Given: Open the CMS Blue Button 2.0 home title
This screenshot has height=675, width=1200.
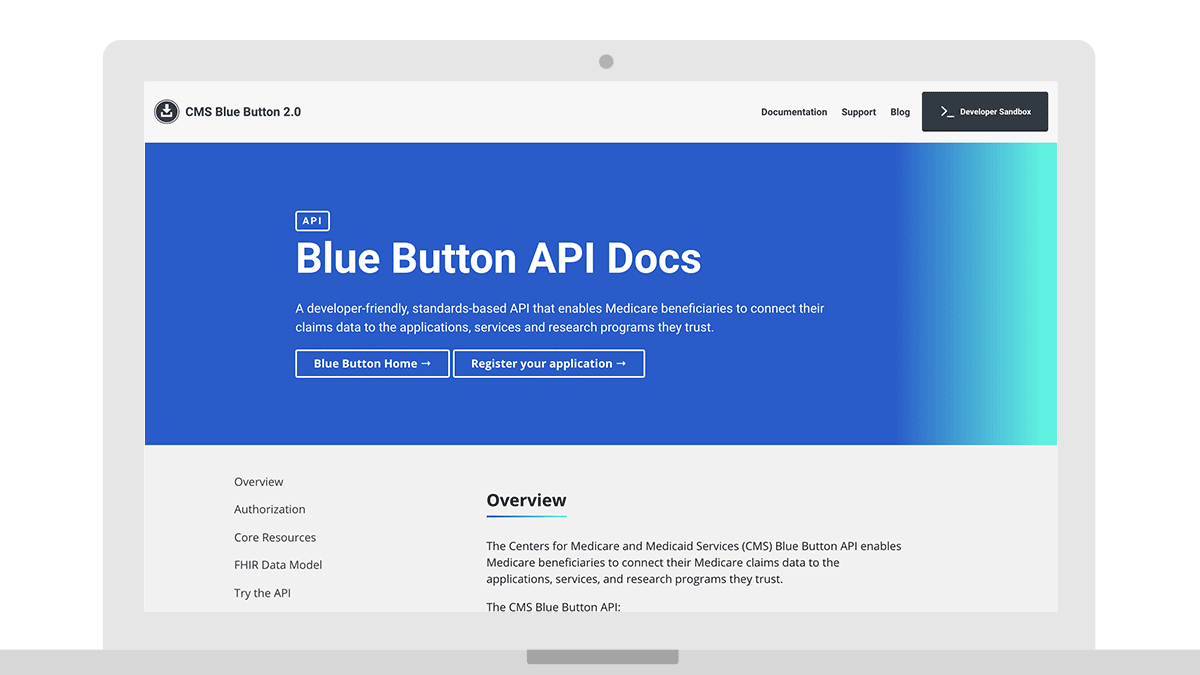Looking at the screenshot, I should (243, 112).
